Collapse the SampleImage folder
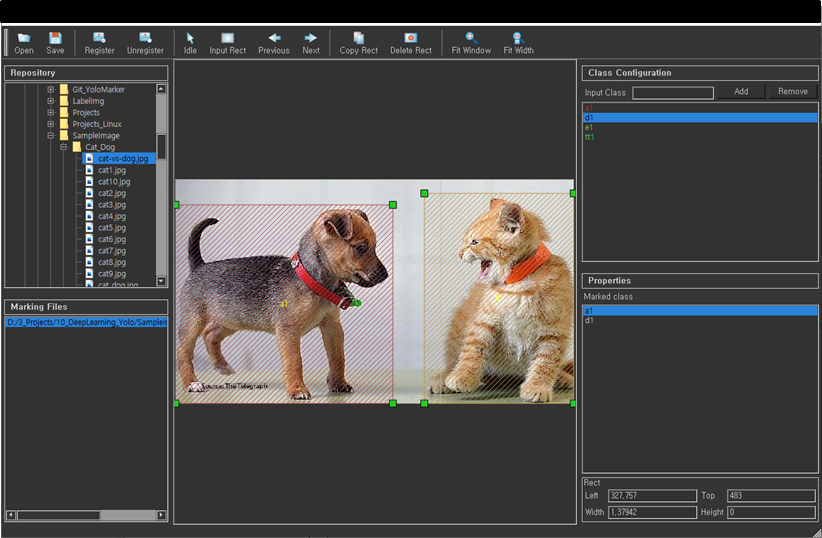The height and width of the screenshot is (538, 822). (x=51, y=135)
